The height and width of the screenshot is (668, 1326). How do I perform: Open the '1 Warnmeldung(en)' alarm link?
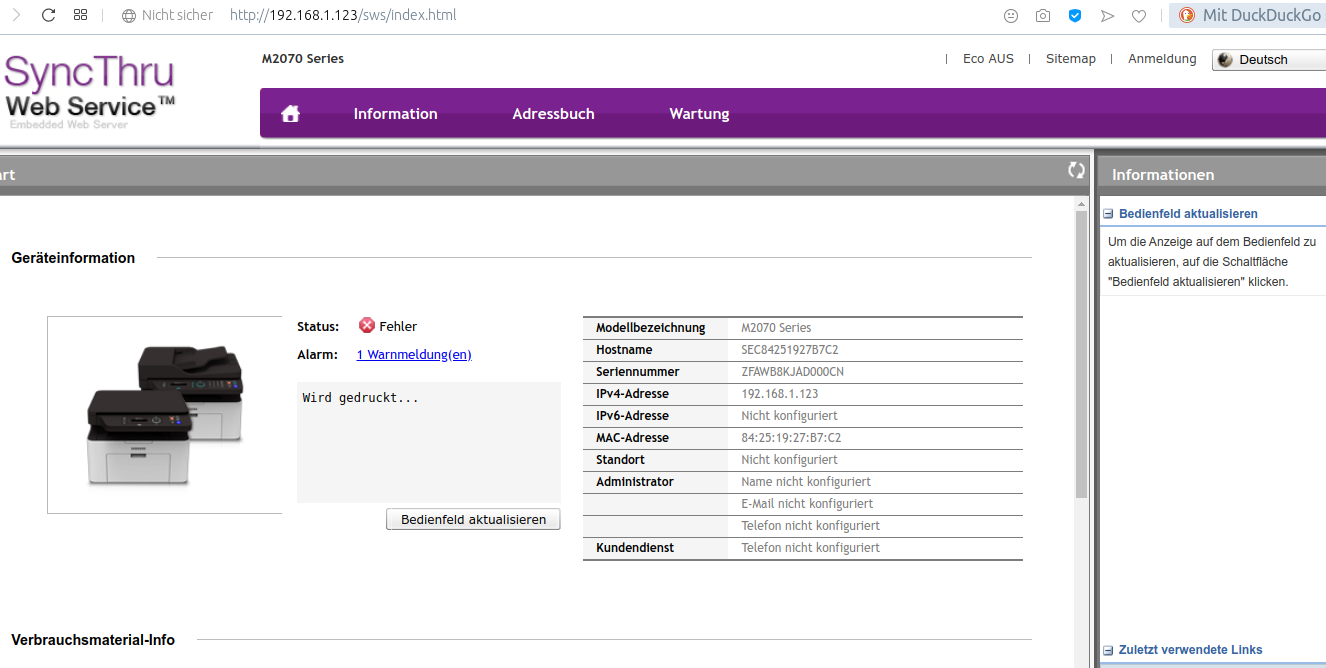tap(414, 354)
